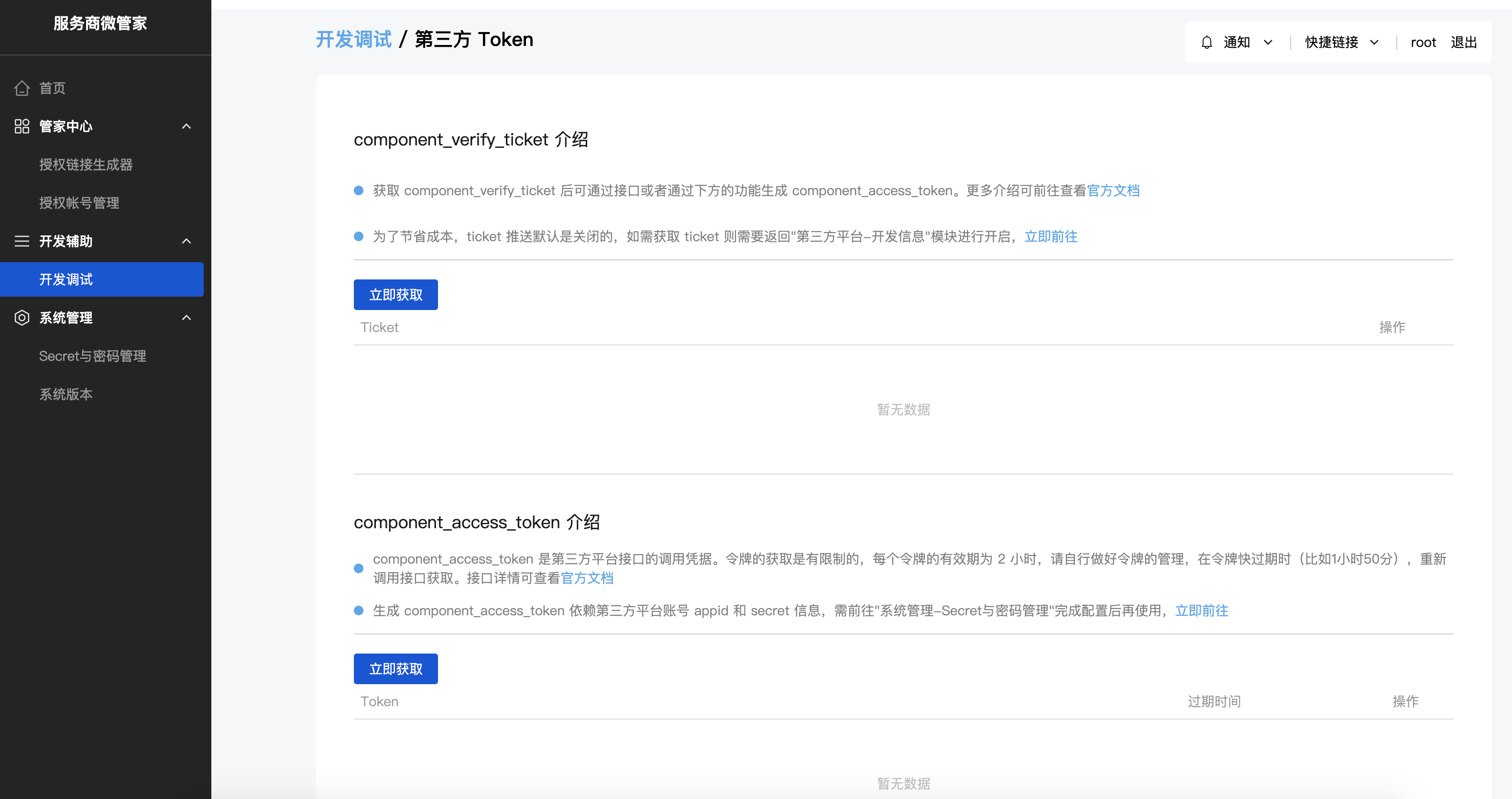
Task: Click the 通知 label
Action: 1237,42
